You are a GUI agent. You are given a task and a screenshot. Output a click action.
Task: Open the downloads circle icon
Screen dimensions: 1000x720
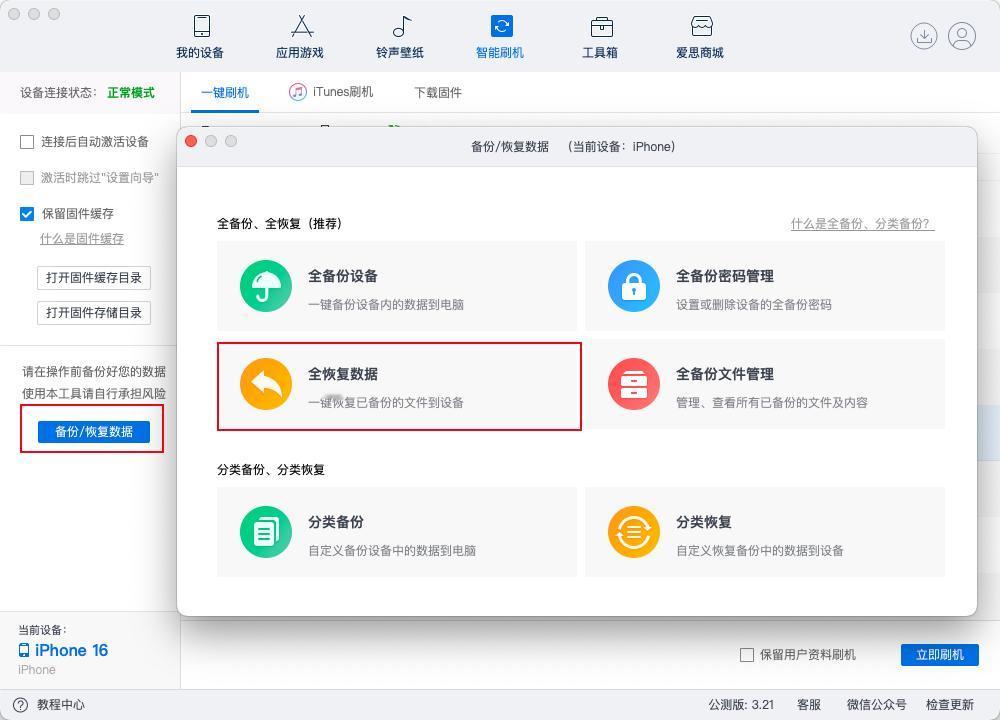[923, 36]
